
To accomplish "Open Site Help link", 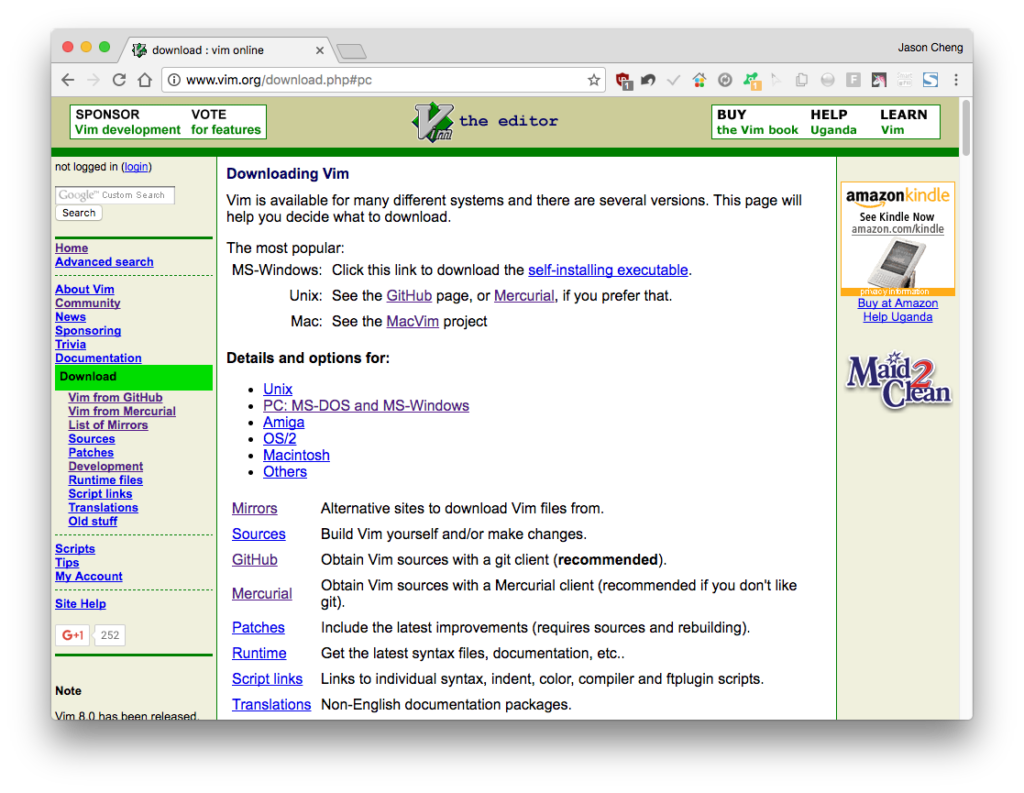I will (80, 604).
